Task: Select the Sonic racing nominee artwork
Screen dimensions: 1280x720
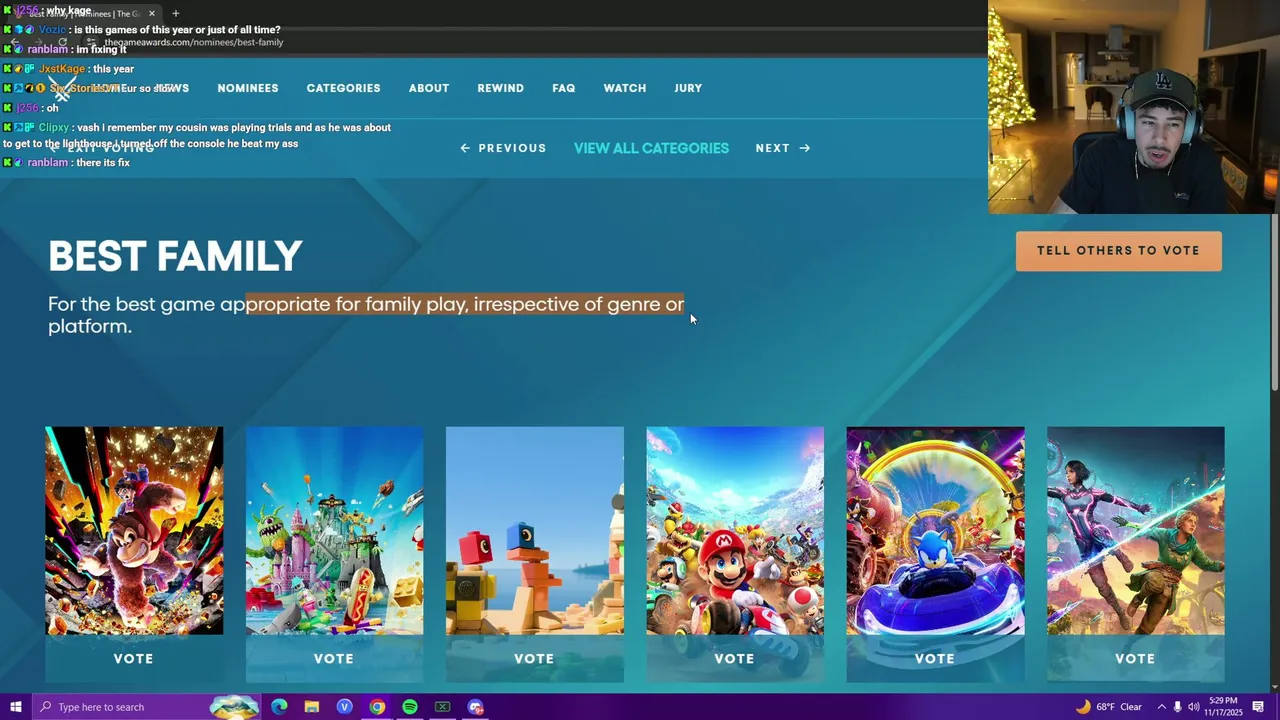Action: pyautogui.click(x=936, y=531)
